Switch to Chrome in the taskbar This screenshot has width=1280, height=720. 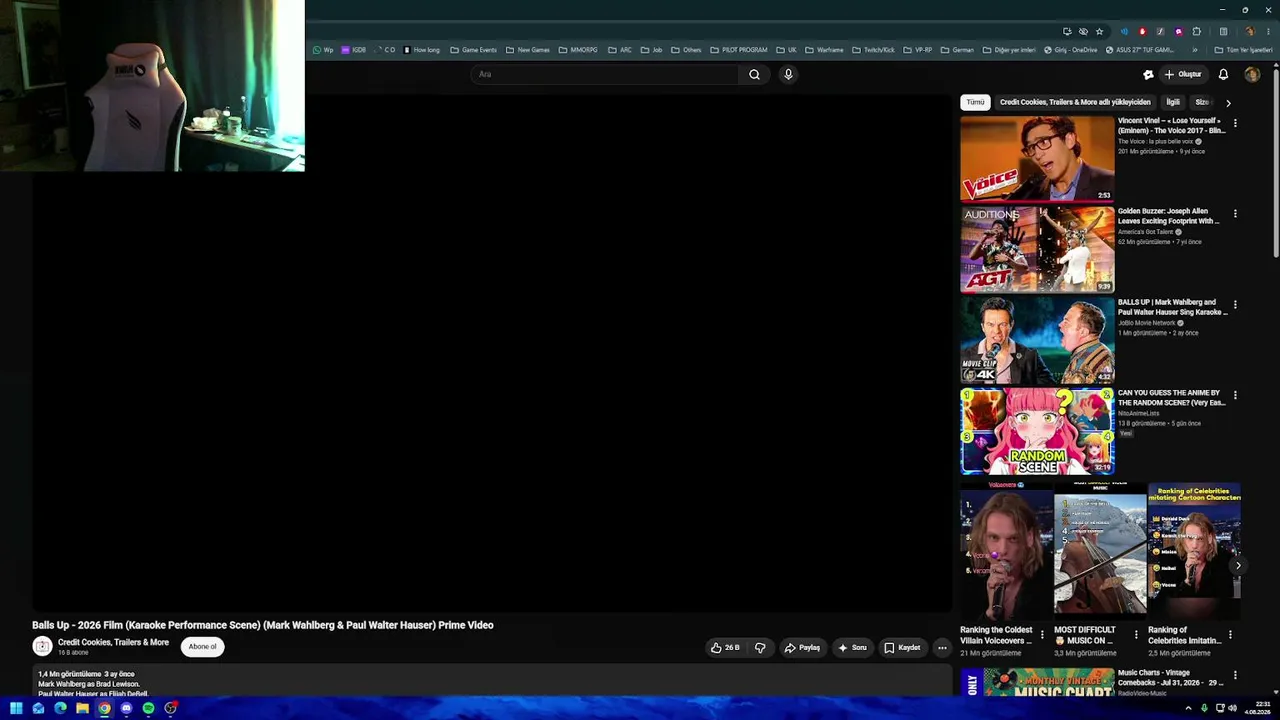(x=104, y=708)
